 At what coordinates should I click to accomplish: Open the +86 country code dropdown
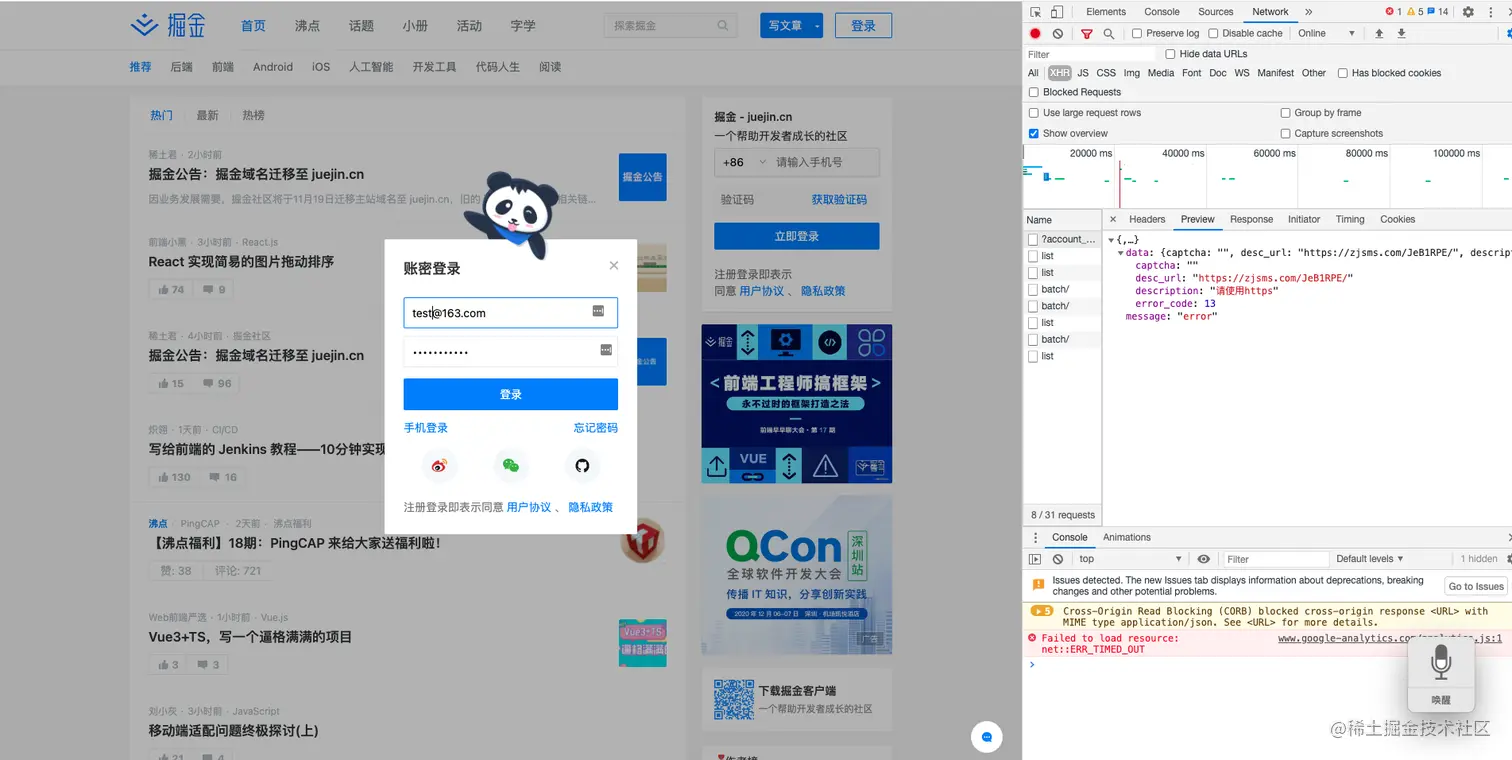click(745, 162)
